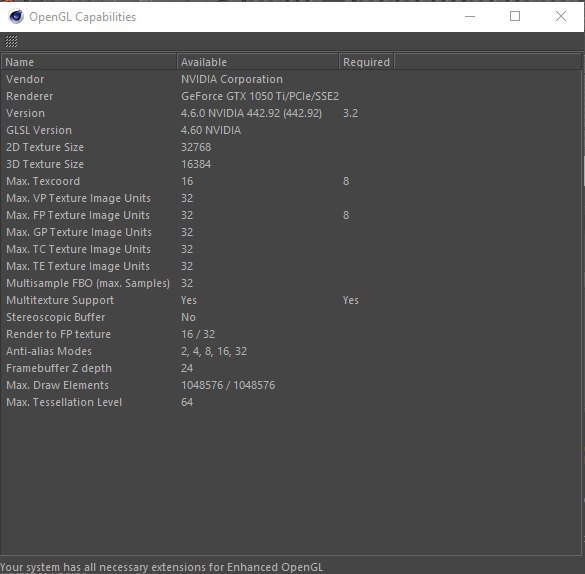Click the Framebuffer Z depth row
This screenshot has height=574, width=585.
click(291, 368)
